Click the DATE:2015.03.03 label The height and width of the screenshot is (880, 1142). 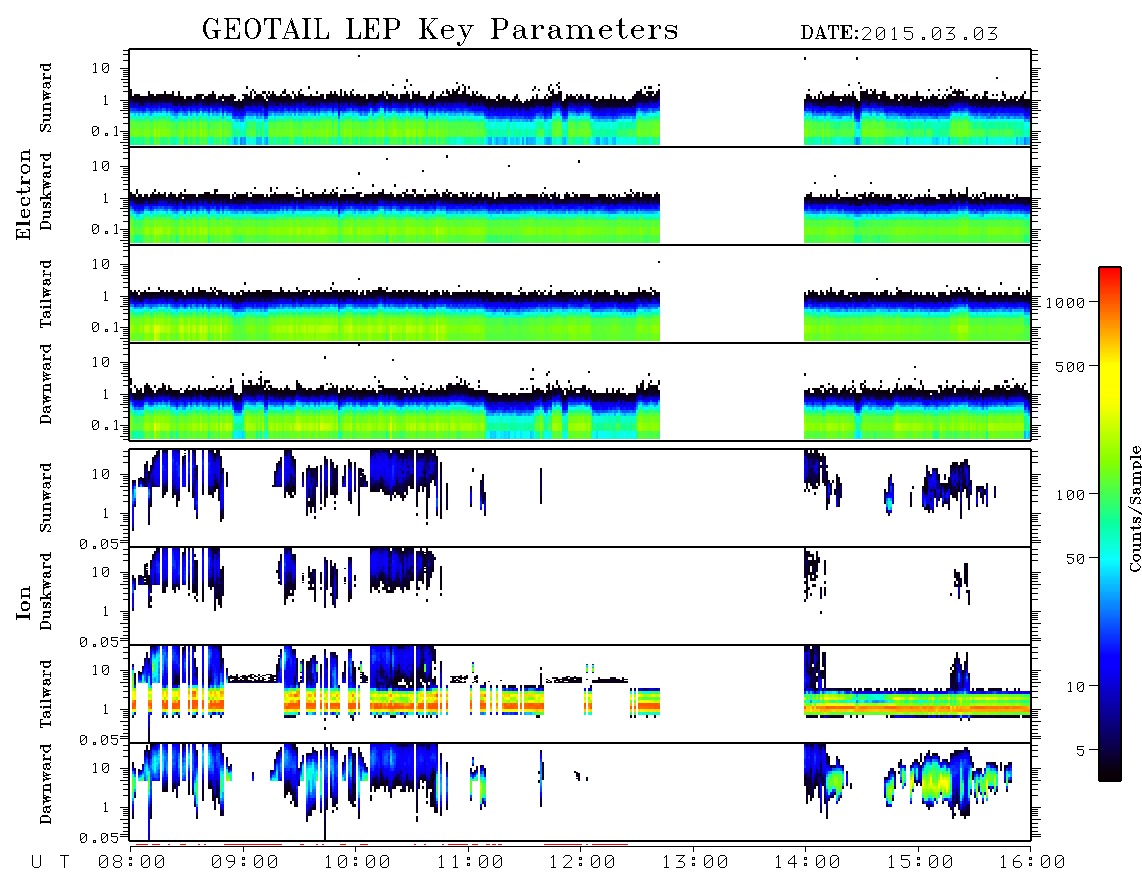899,34
